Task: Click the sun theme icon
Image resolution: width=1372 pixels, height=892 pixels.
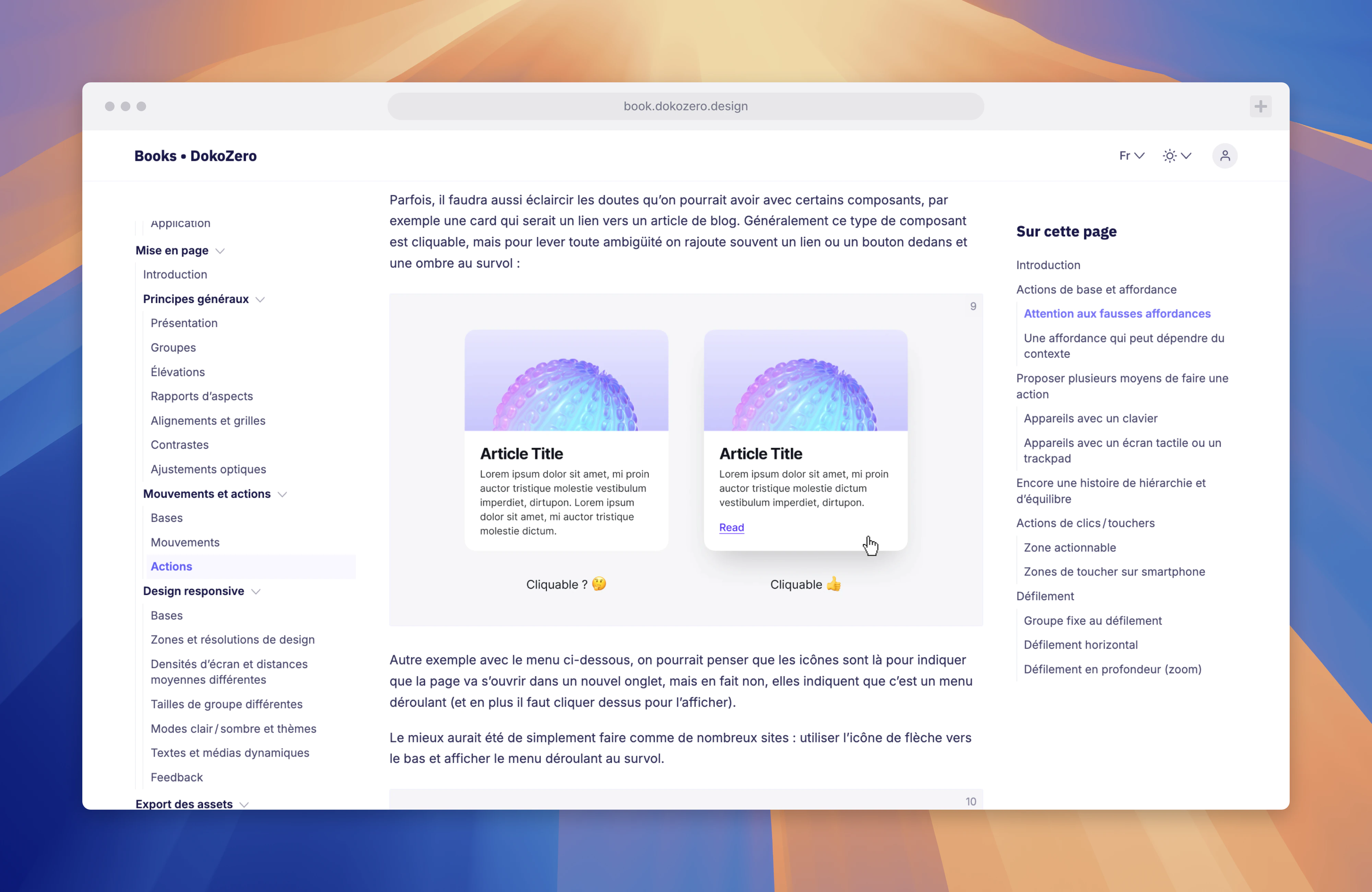Action: pyautogui.click(x=1169, y=156)
